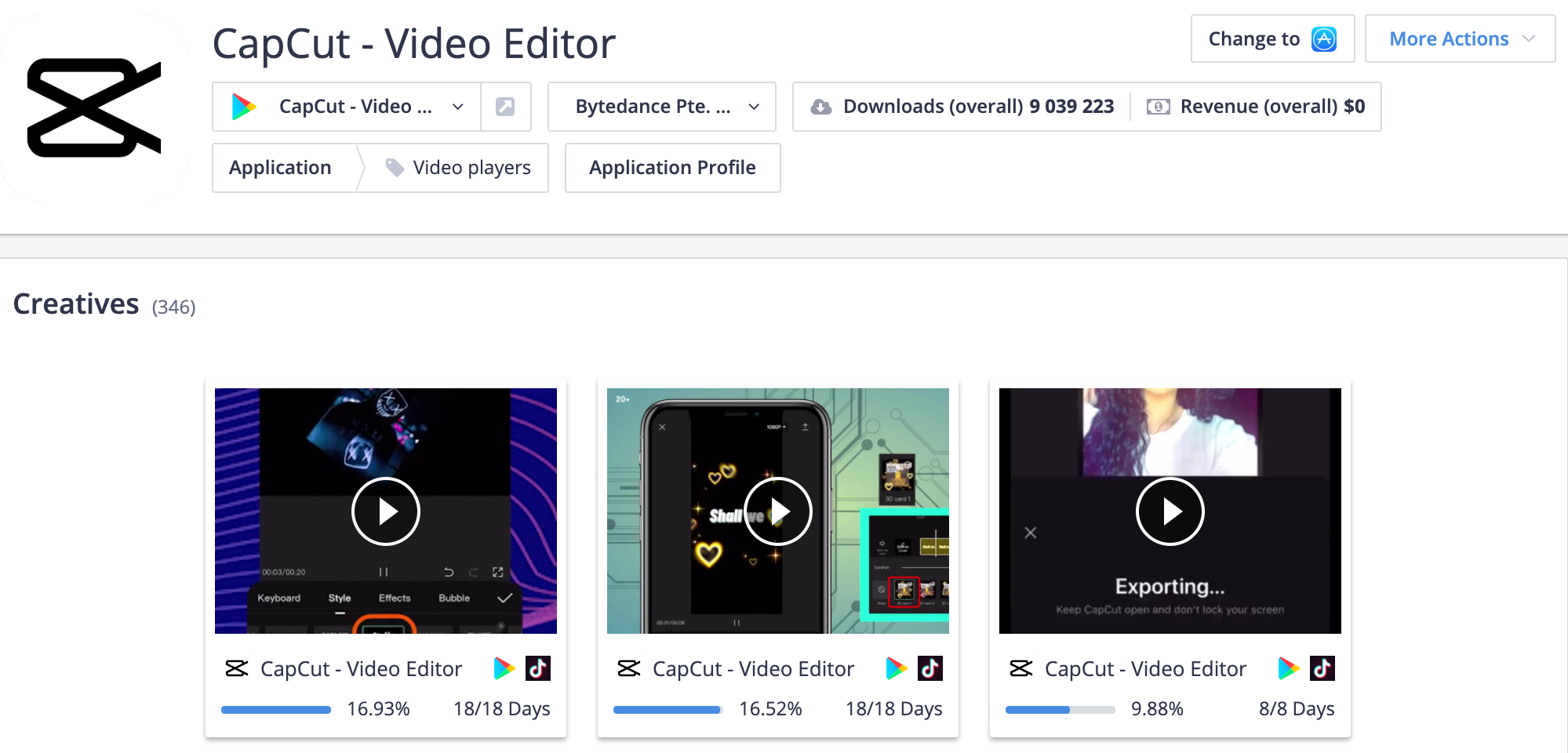Click the 18/18 Days label on first card
1568x753 pixels.
pos(502,709)
